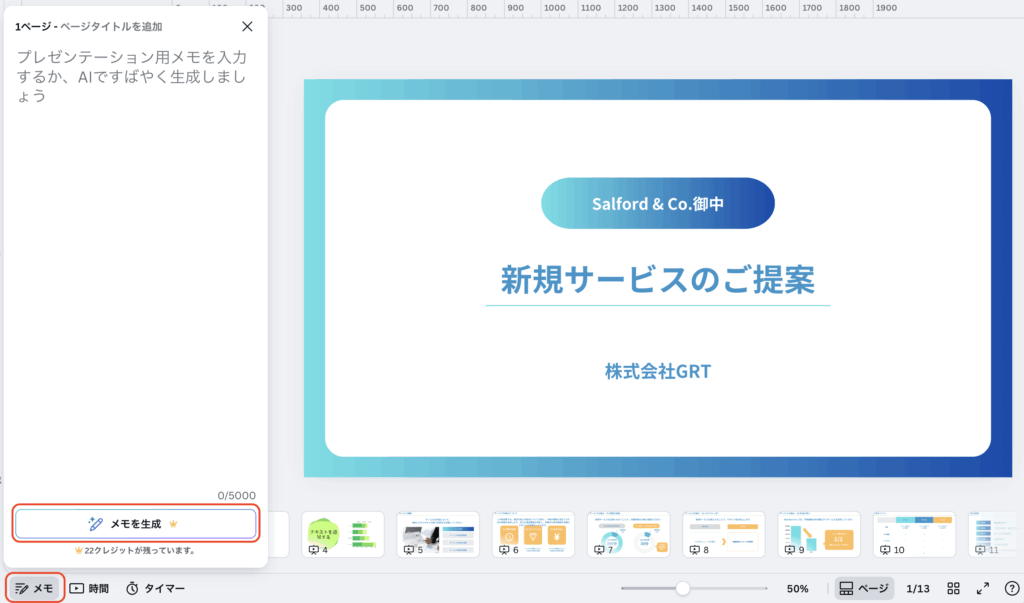1024x603 pixels.
Task: Enter fullscreen presentation mode
Action: tap(983, 588)
